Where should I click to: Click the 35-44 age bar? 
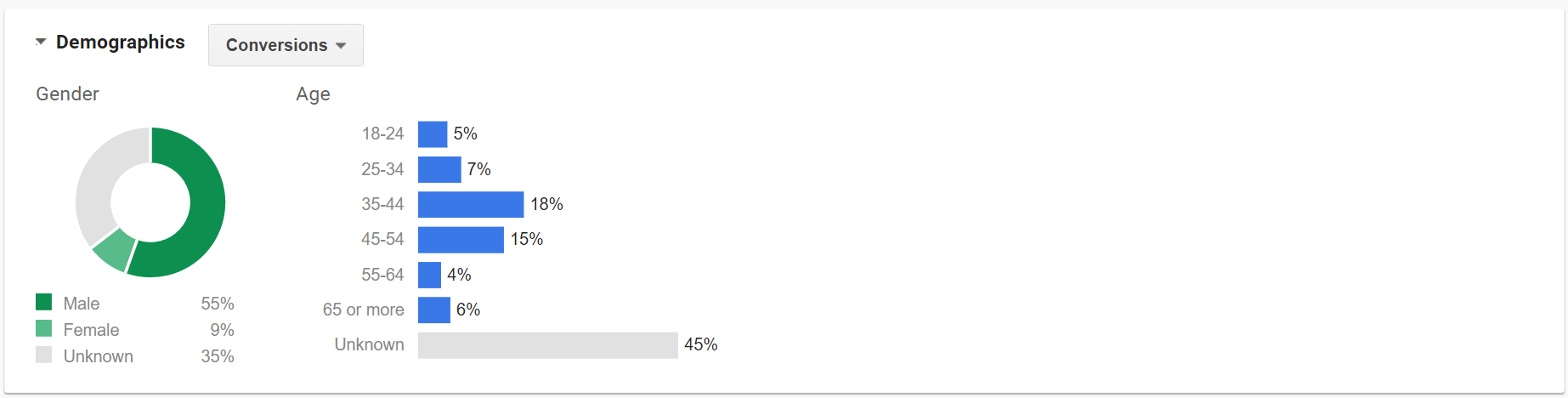(471, 204)
